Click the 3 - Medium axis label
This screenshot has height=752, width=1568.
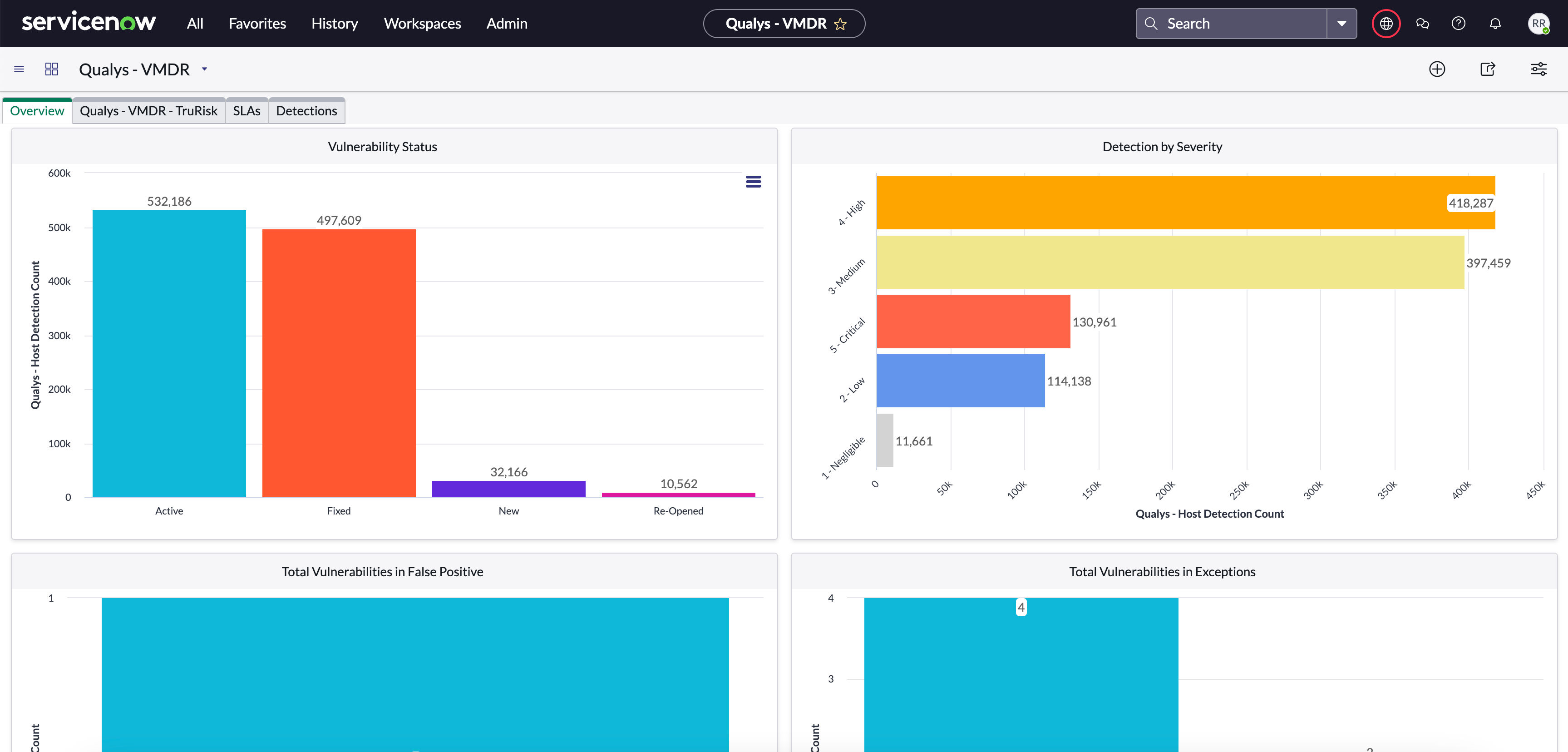846,276
